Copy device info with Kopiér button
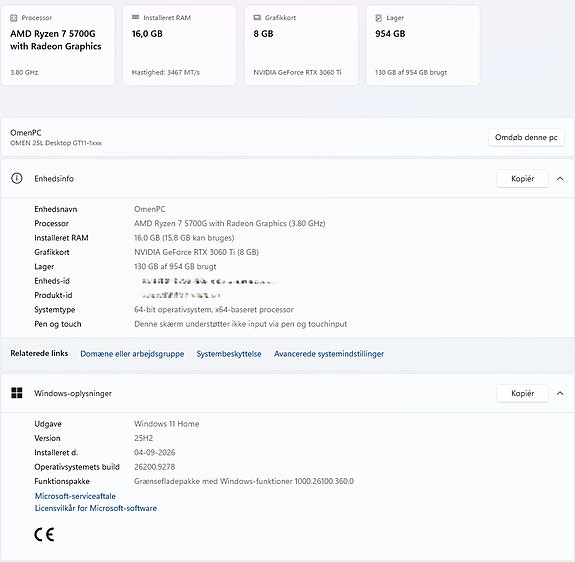 point(522,179)
